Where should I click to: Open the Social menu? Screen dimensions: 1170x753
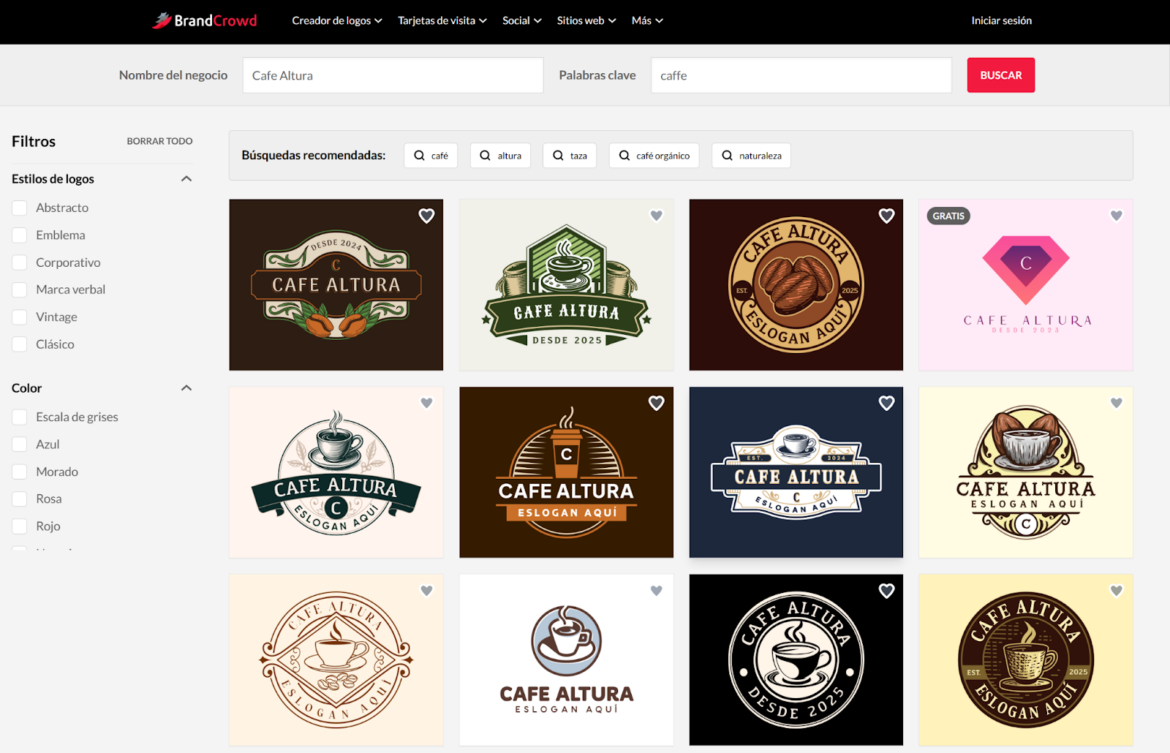pos(521,20)
